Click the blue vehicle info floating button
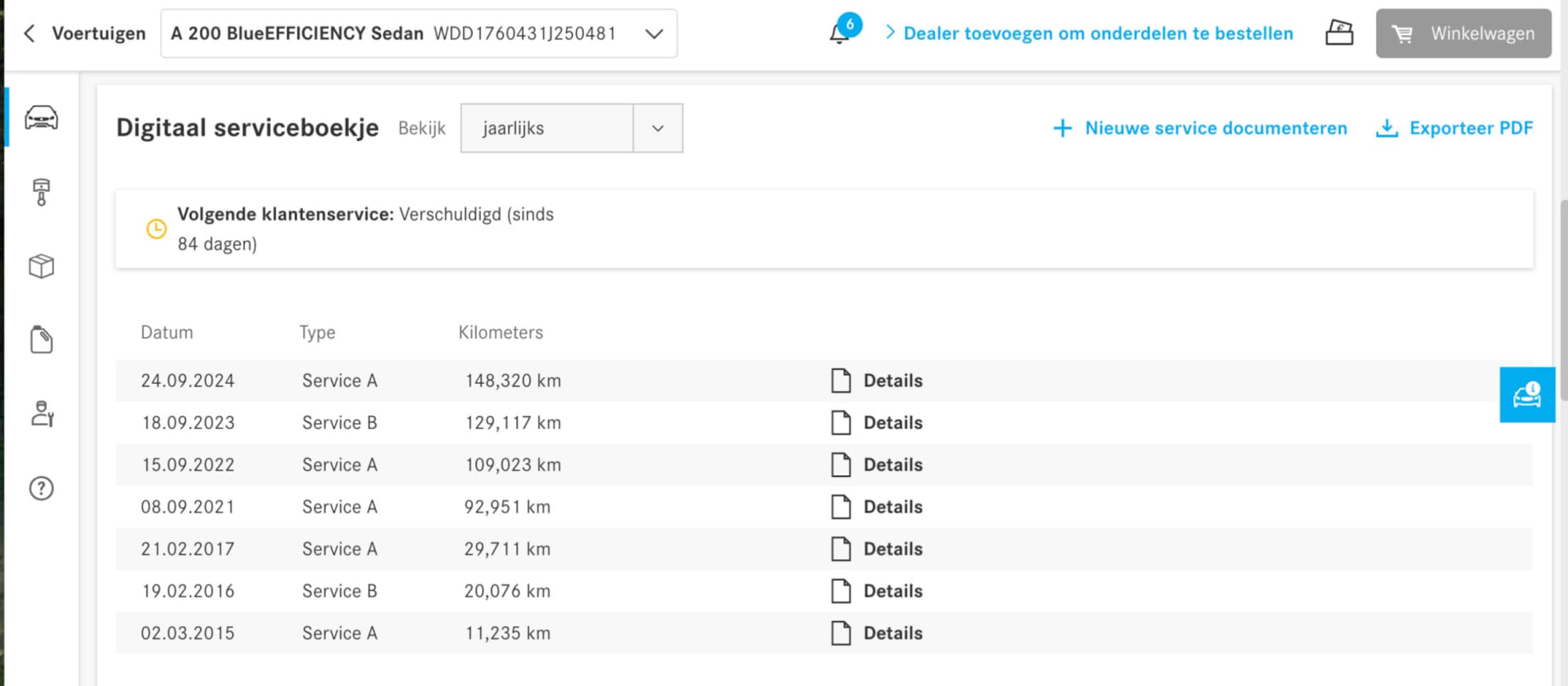This screenshot has height=686, width=1568. point(1527,395)
